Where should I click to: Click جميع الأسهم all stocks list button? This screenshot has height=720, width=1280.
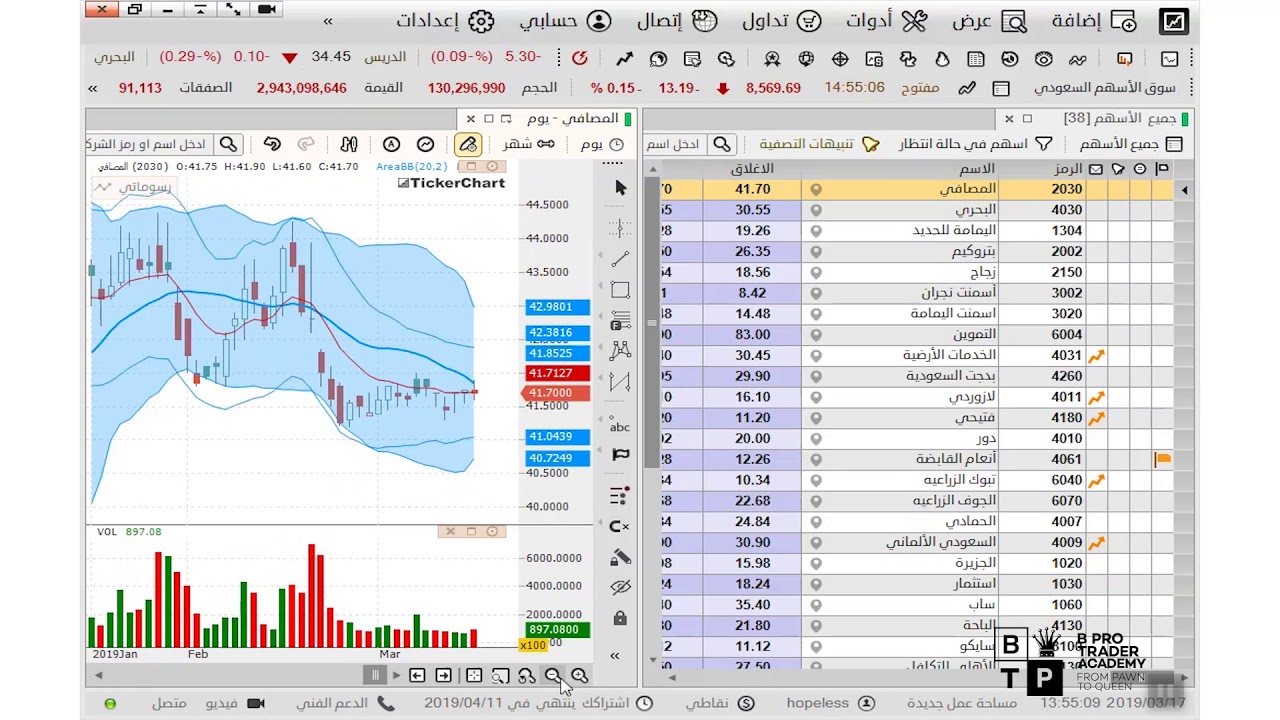[x=1130, y=144]
